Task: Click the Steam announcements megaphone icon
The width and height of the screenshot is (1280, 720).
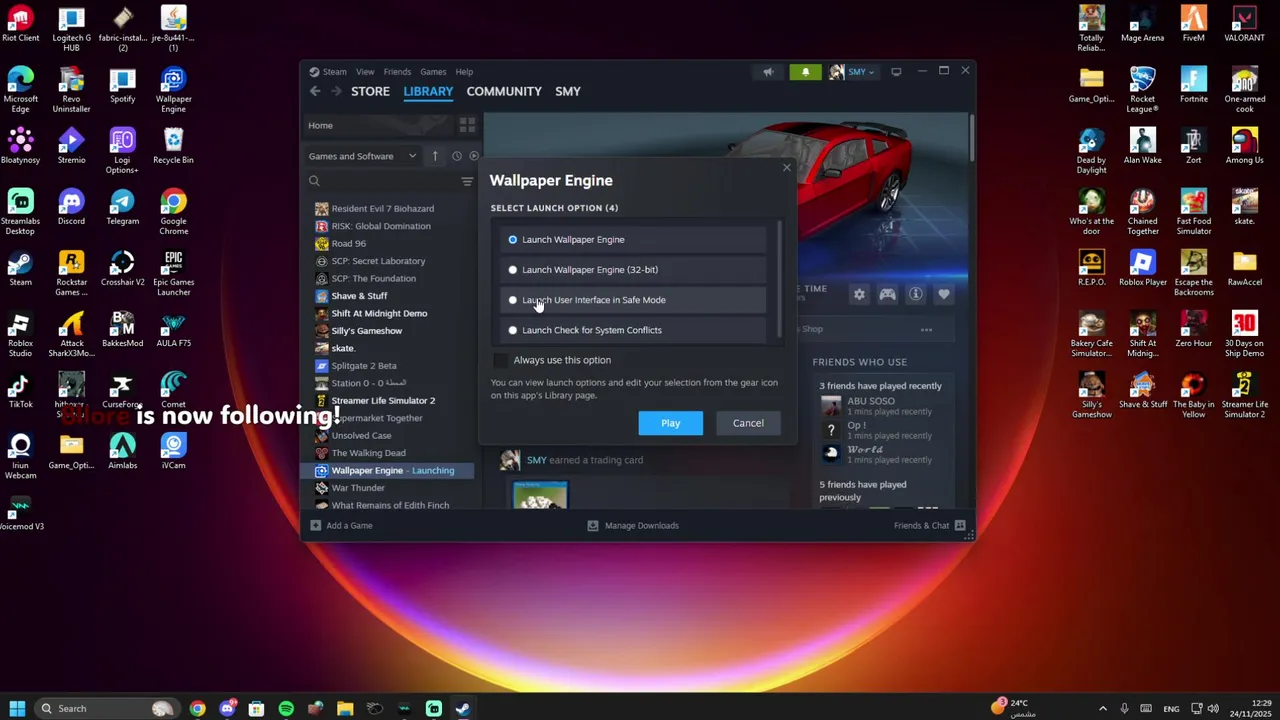Action: click(x=768, y=72)
